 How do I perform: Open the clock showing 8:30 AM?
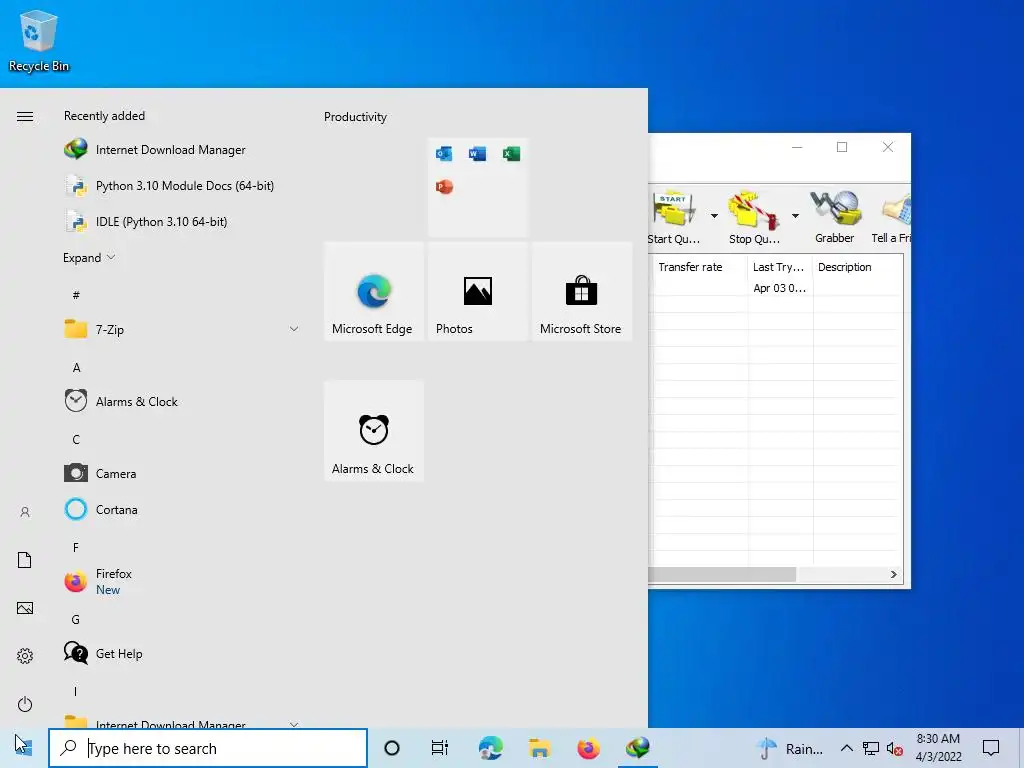tap(938, 748)
